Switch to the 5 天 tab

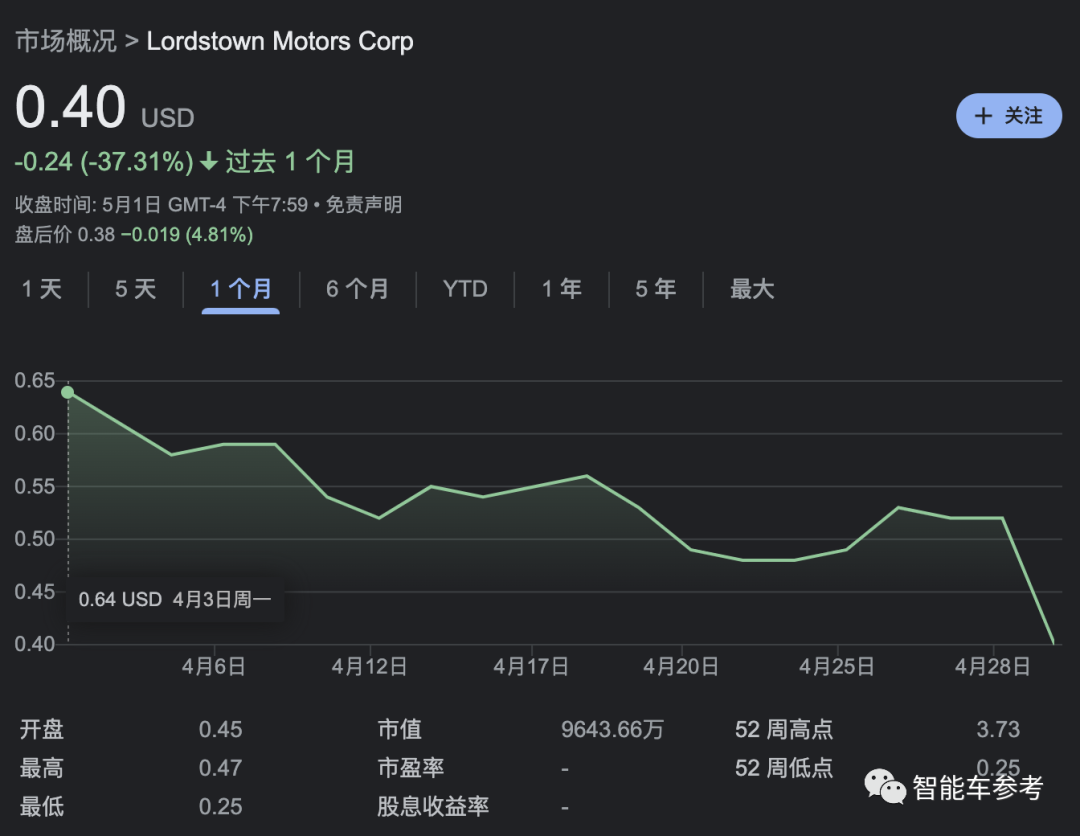[x=135, y=290]
